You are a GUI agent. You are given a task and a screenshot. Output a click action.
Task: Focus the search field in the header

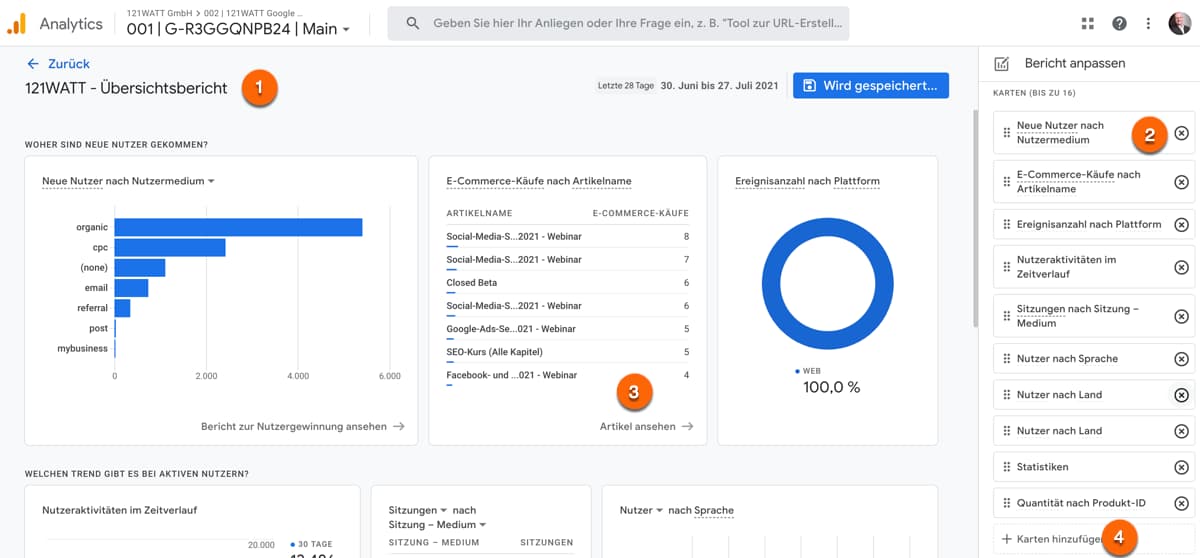pos(618,23)
